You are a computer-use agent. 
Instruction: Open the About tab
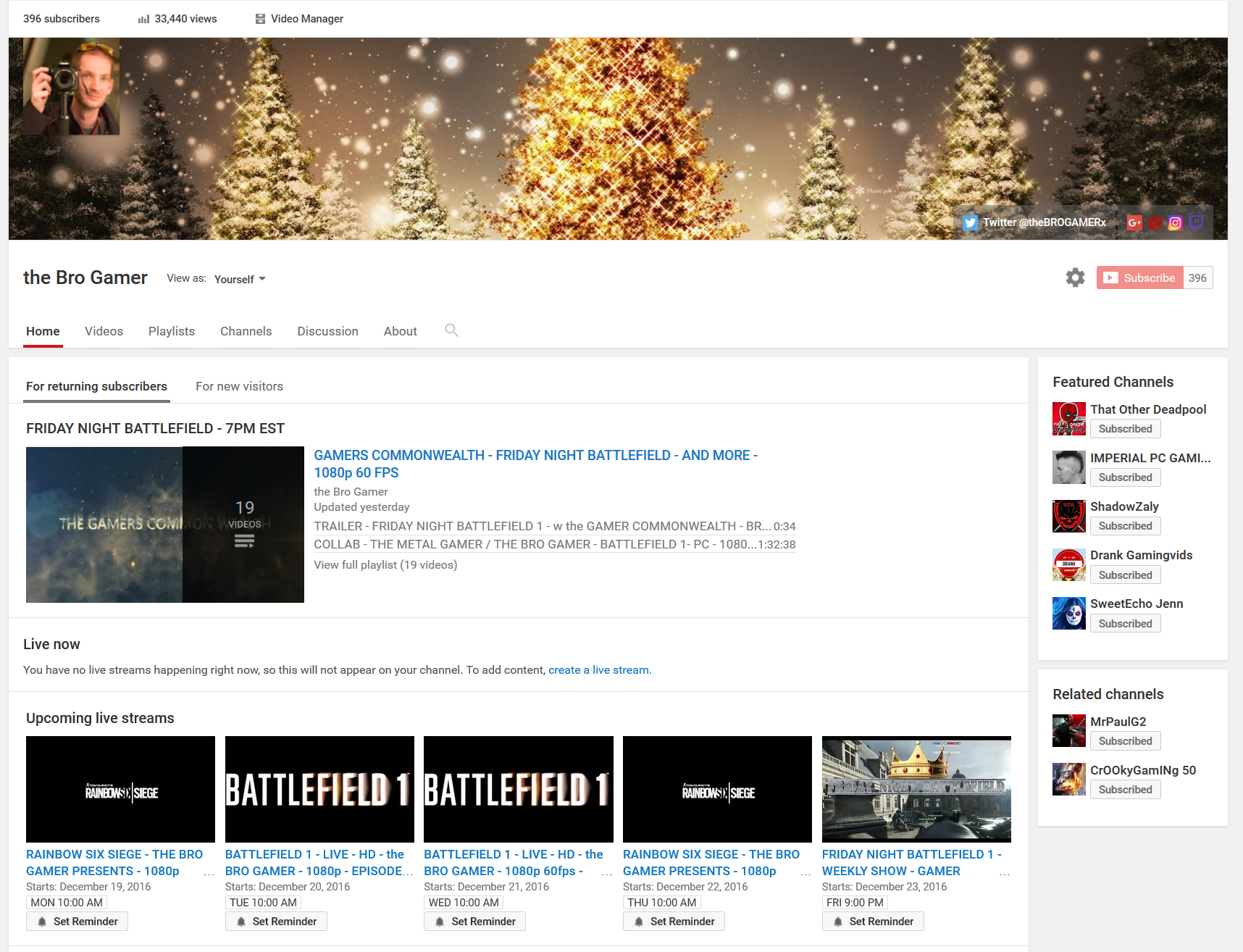[401, 331]
